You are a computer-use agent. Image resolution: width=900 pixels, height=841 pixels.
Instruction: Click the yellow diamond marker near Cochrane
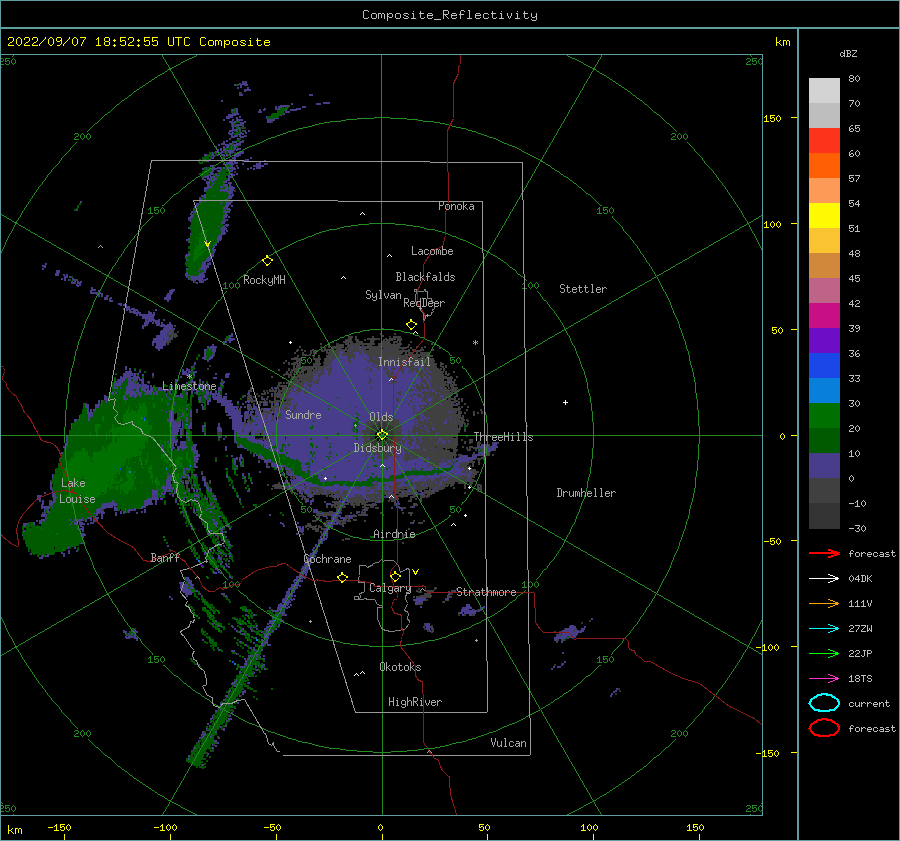(x=343, y=577)
